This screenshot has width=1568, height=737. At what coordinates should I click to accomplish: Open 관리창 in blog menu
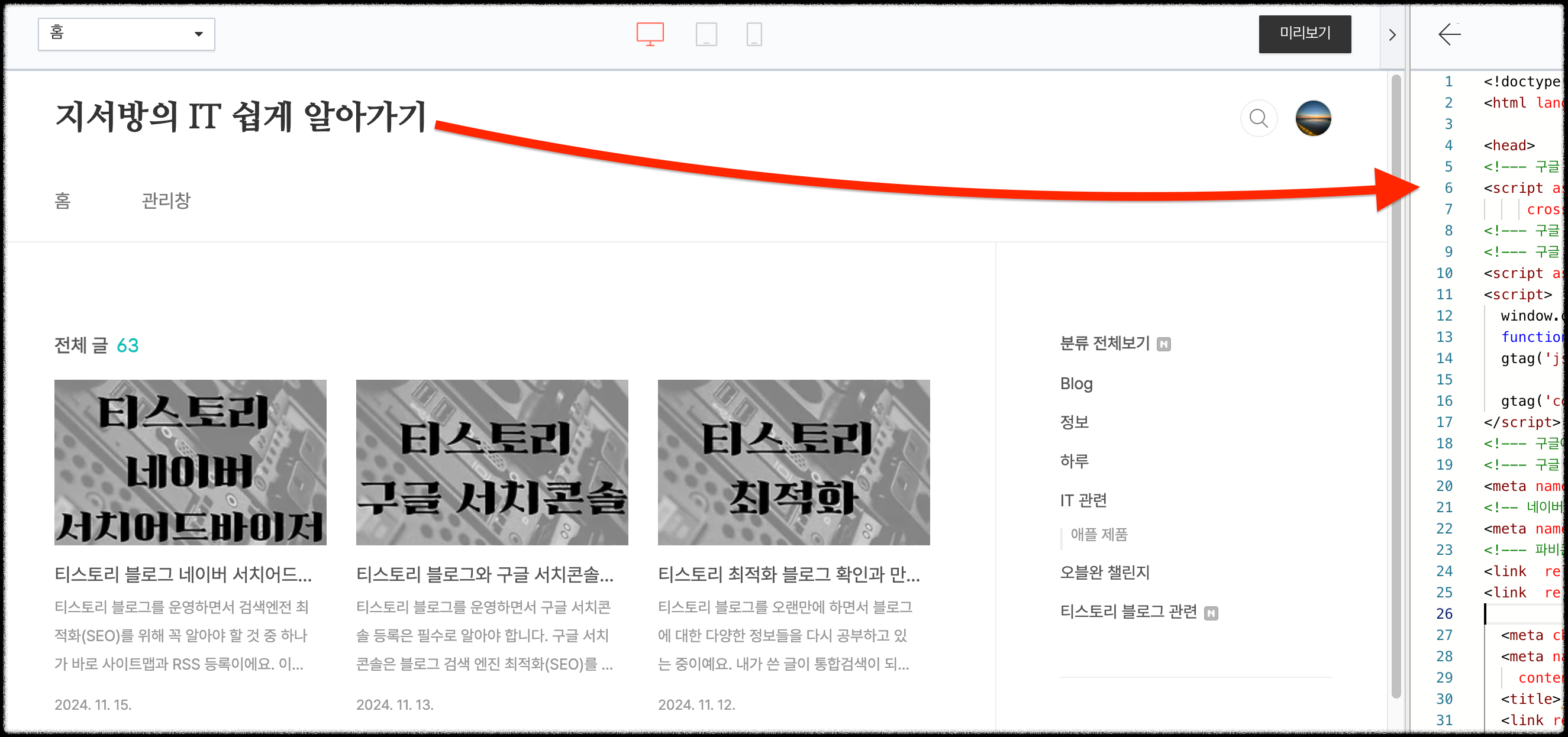point(166,201)
